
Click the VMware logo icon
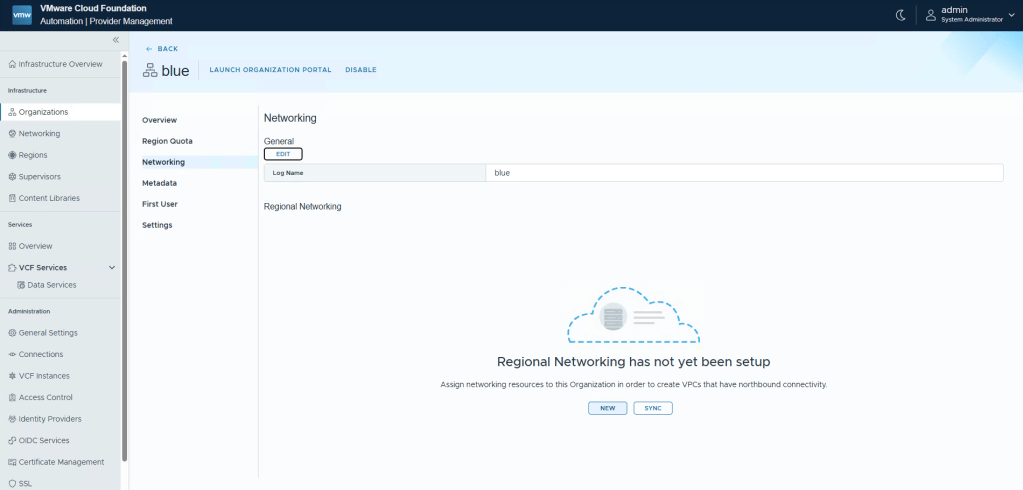coord(21,15)
